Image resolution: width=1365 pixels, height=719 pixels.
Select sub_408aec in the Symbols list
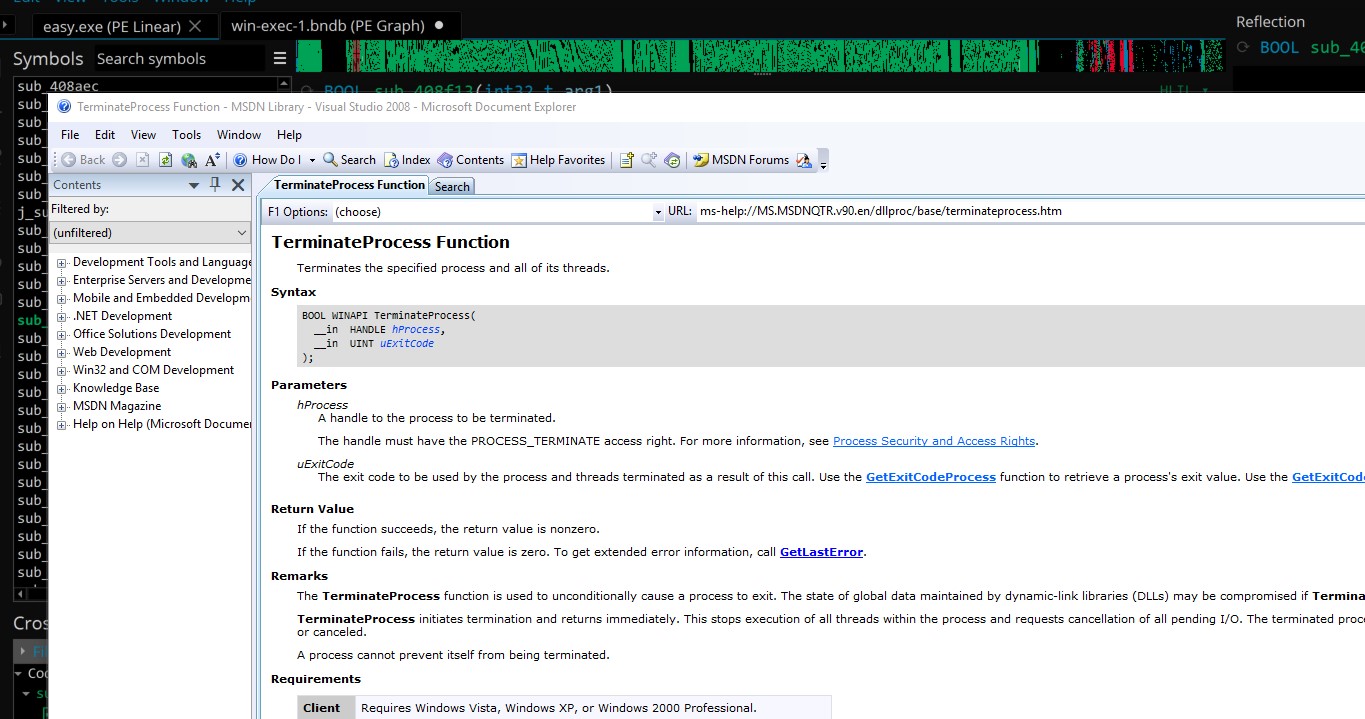pos(58,86)
